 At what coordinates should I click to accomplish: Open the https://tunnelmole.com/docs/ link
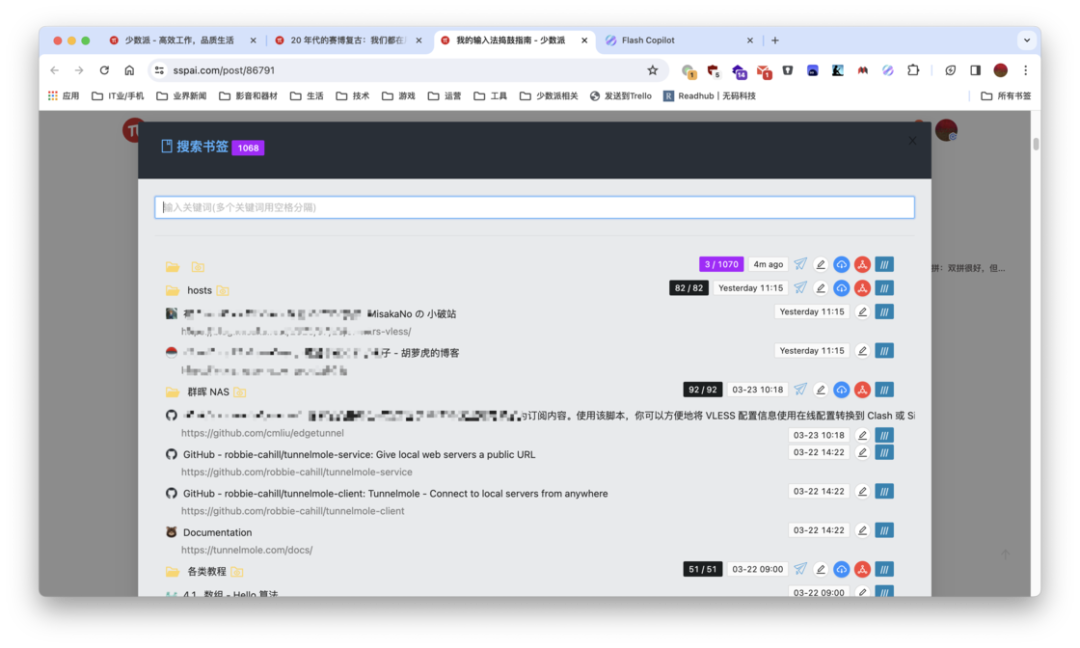247,550
